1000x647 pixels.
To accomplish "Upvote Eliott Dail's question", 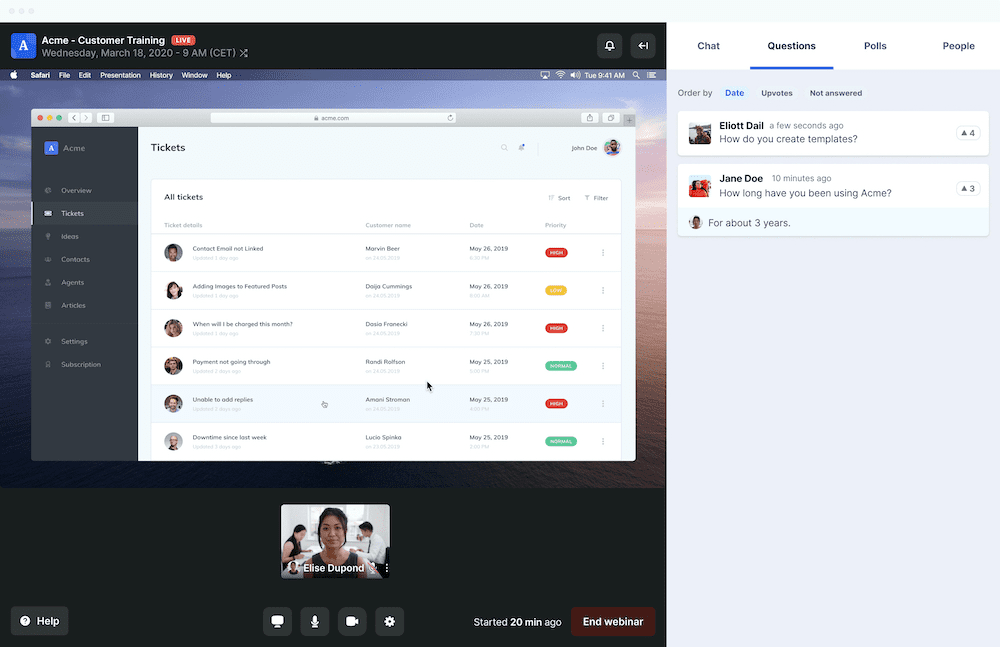I will (967, 133).
